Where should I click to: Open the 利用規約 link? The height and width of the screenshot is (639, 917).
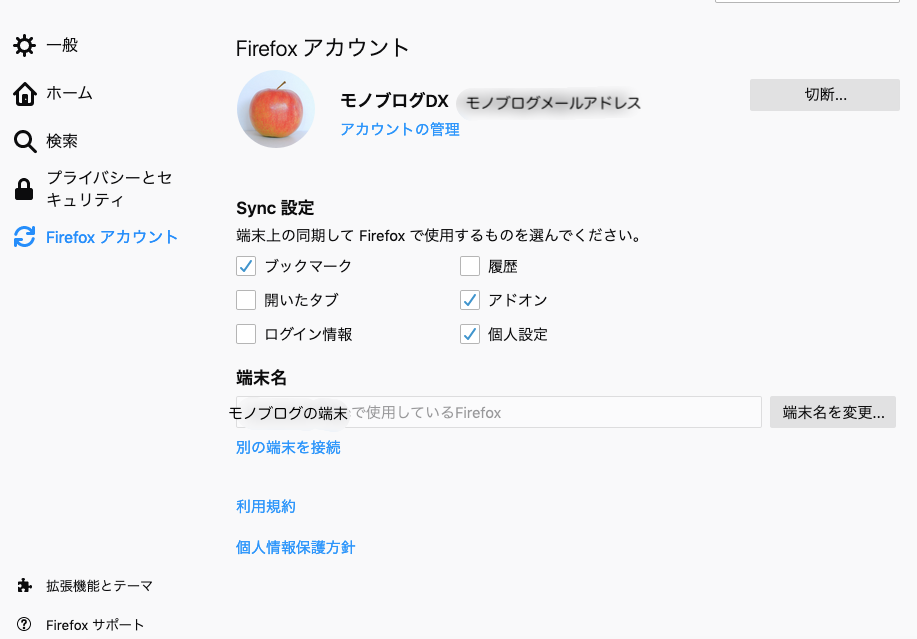266,507
